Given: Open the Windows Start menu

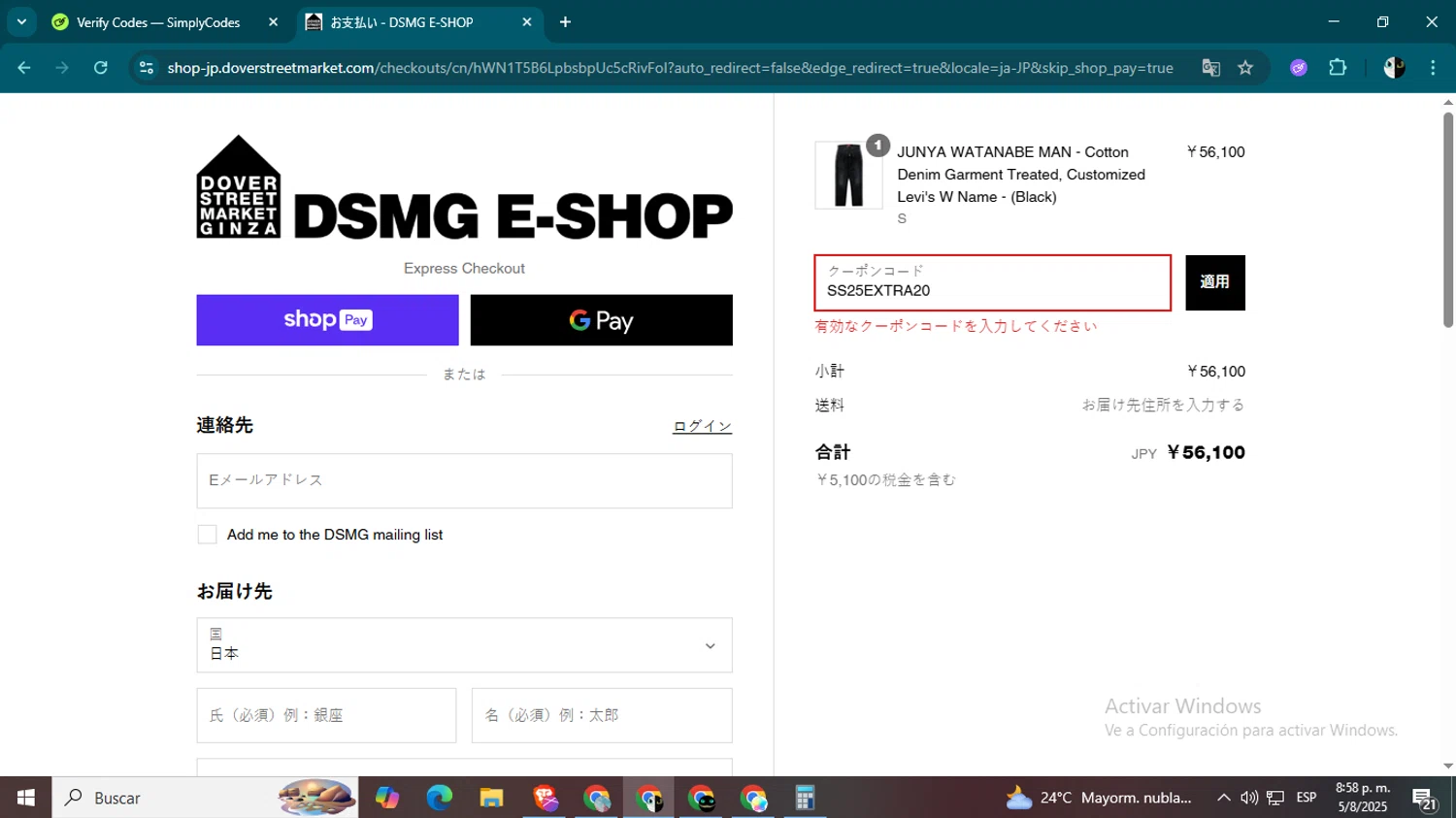Looking at the screenshot, I should point(26,798).
